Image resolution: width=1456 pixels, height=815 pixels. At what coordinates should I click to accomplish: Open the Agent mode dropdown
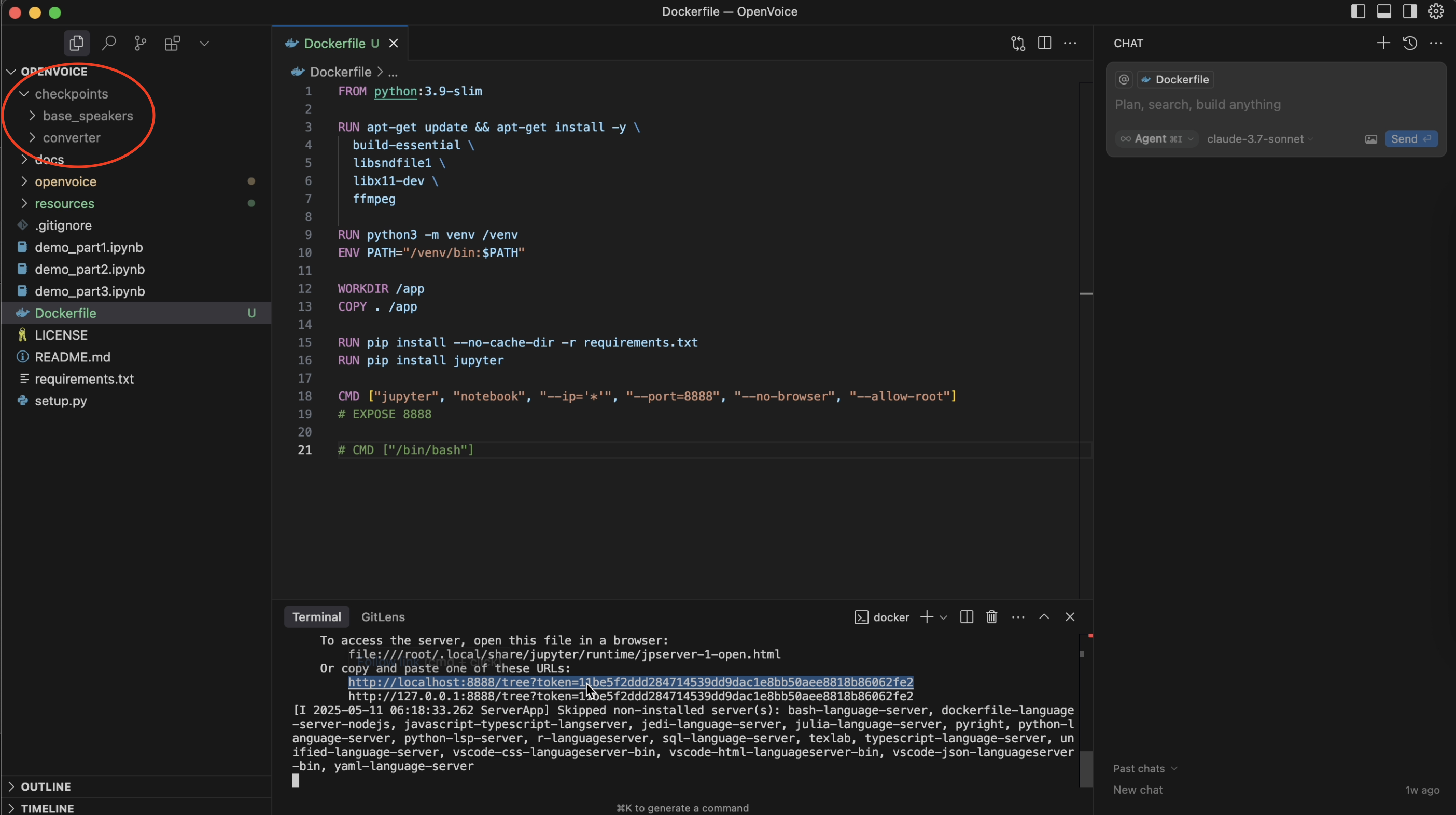tap(1156, 139)
